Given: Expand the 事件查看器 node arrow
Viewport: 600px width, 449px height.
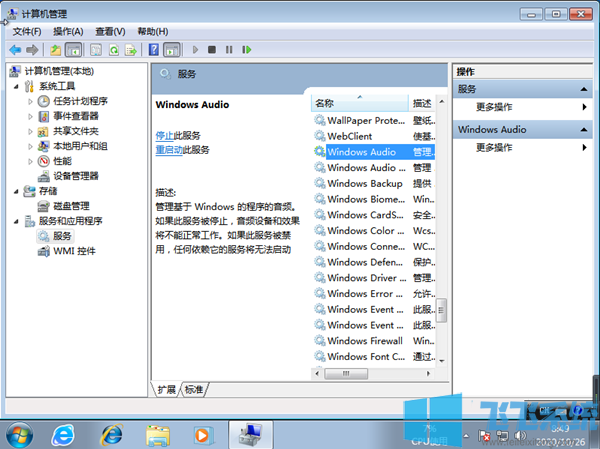Looking at the screenshot, I should 30,116.
